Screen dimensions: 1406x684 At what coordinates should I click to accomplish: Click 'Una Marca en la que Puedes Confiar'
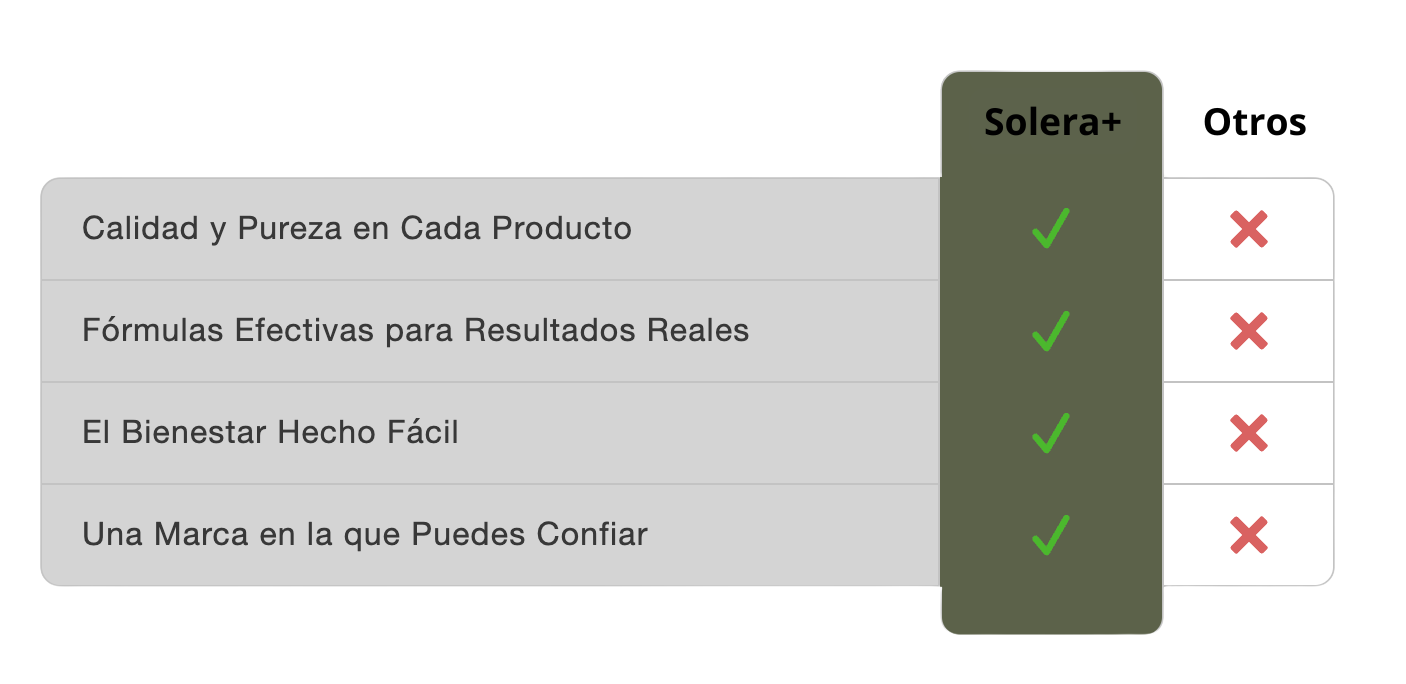click(x=365, y=535)
